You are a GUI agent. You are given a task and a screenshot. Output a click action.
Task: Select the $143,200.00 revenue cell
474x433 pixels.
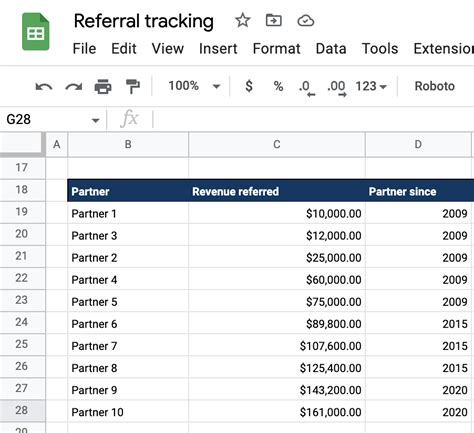[277, 390]
